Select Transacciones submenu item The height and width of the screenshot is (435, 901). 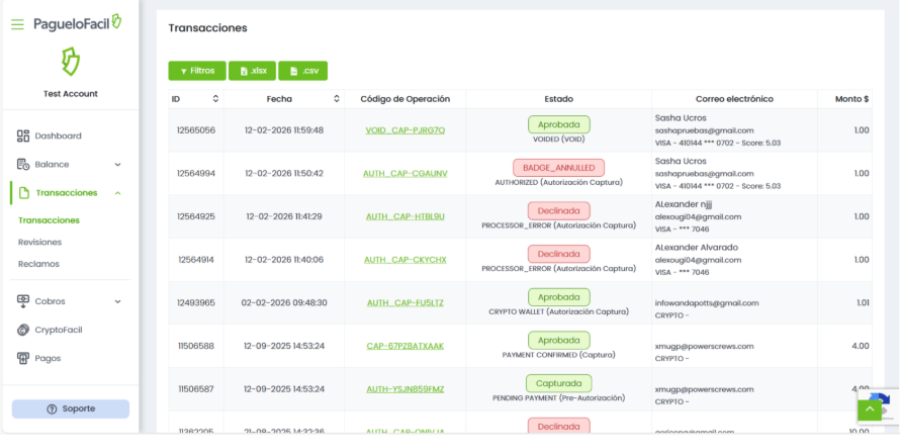(49, 220)
